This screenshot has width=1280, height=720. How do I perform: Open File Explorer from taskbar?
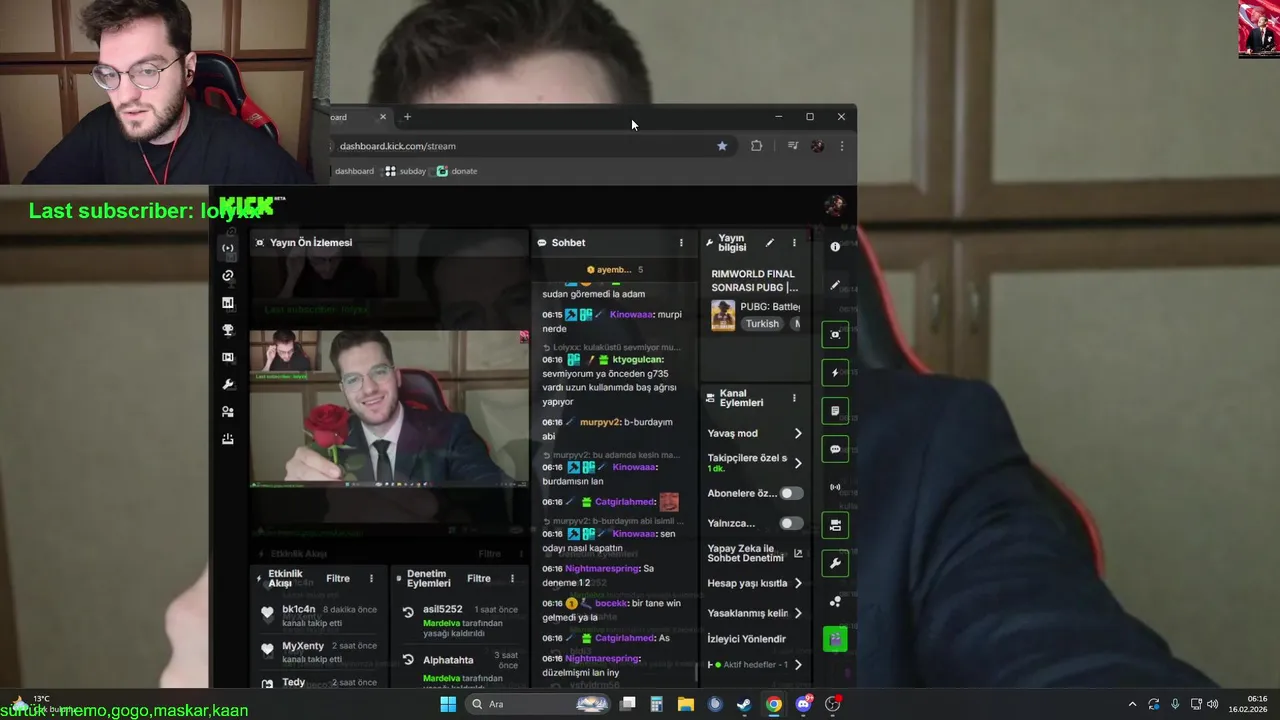click(x=685, y=704)
